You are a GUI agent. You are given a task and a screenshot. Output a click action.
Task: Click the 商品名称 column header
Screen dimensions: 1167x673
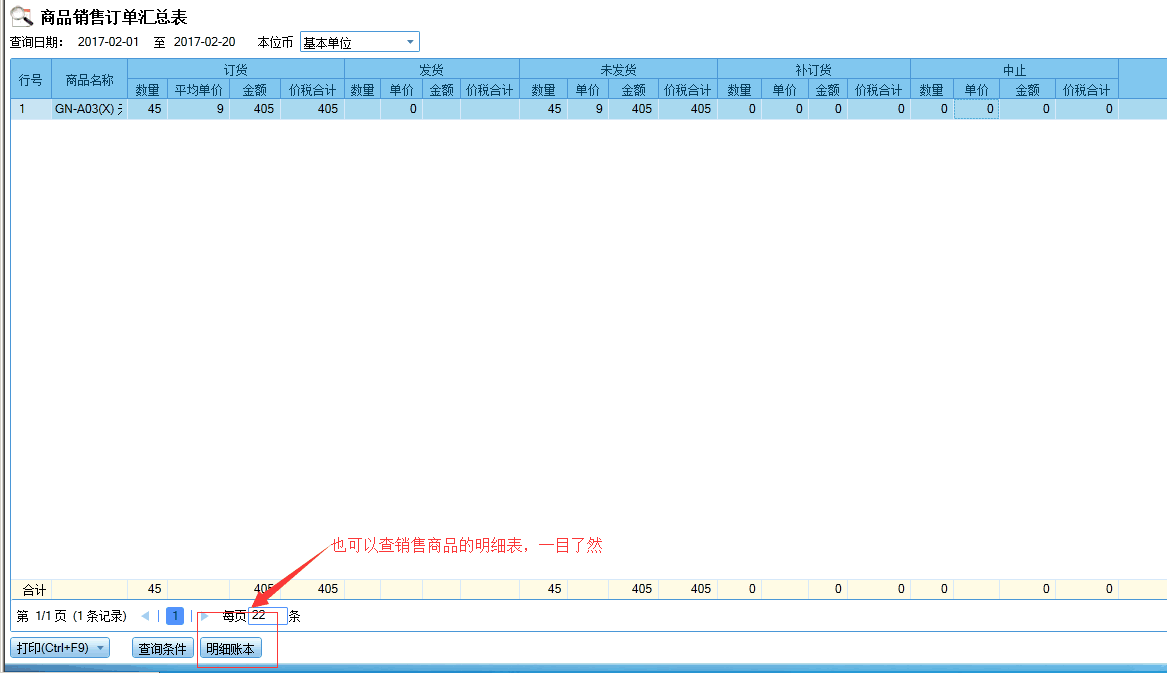(x=88, y=79)
